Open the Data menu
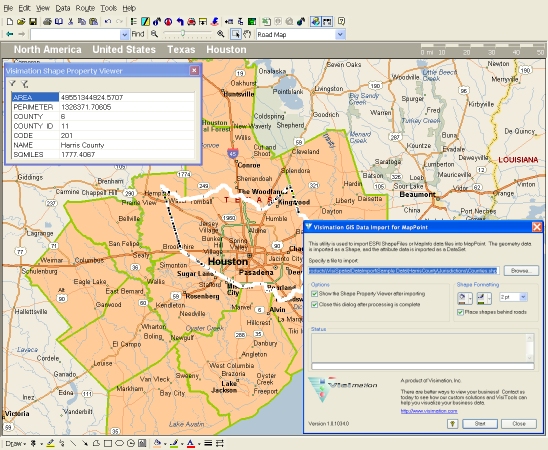This screenshot has width=548, height=450. point(63,8)
